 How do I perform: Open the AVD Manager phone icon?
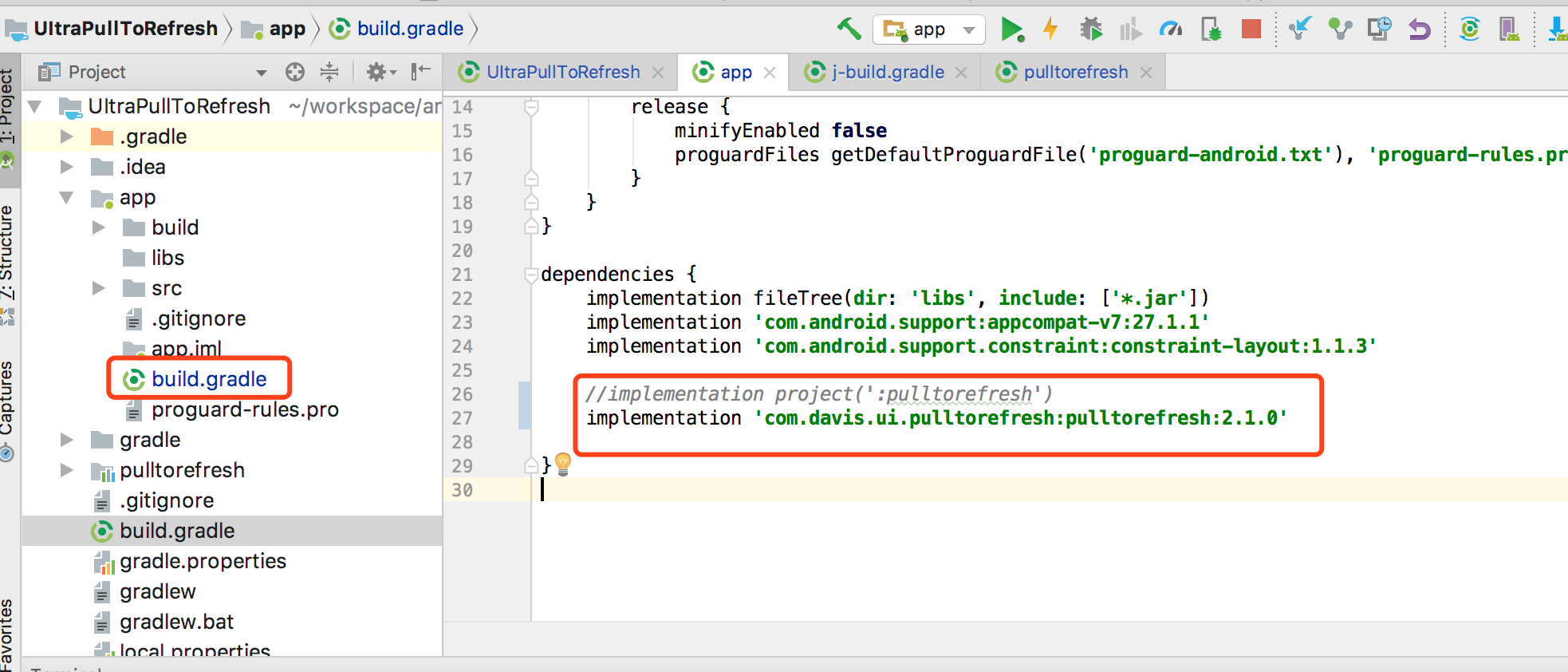1509,30
